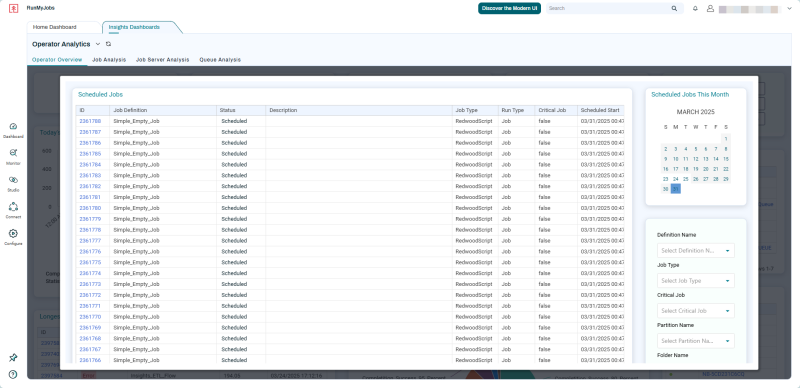Open the help question mark icon
This screenshot has width=800, height=388.
point(13,374)
